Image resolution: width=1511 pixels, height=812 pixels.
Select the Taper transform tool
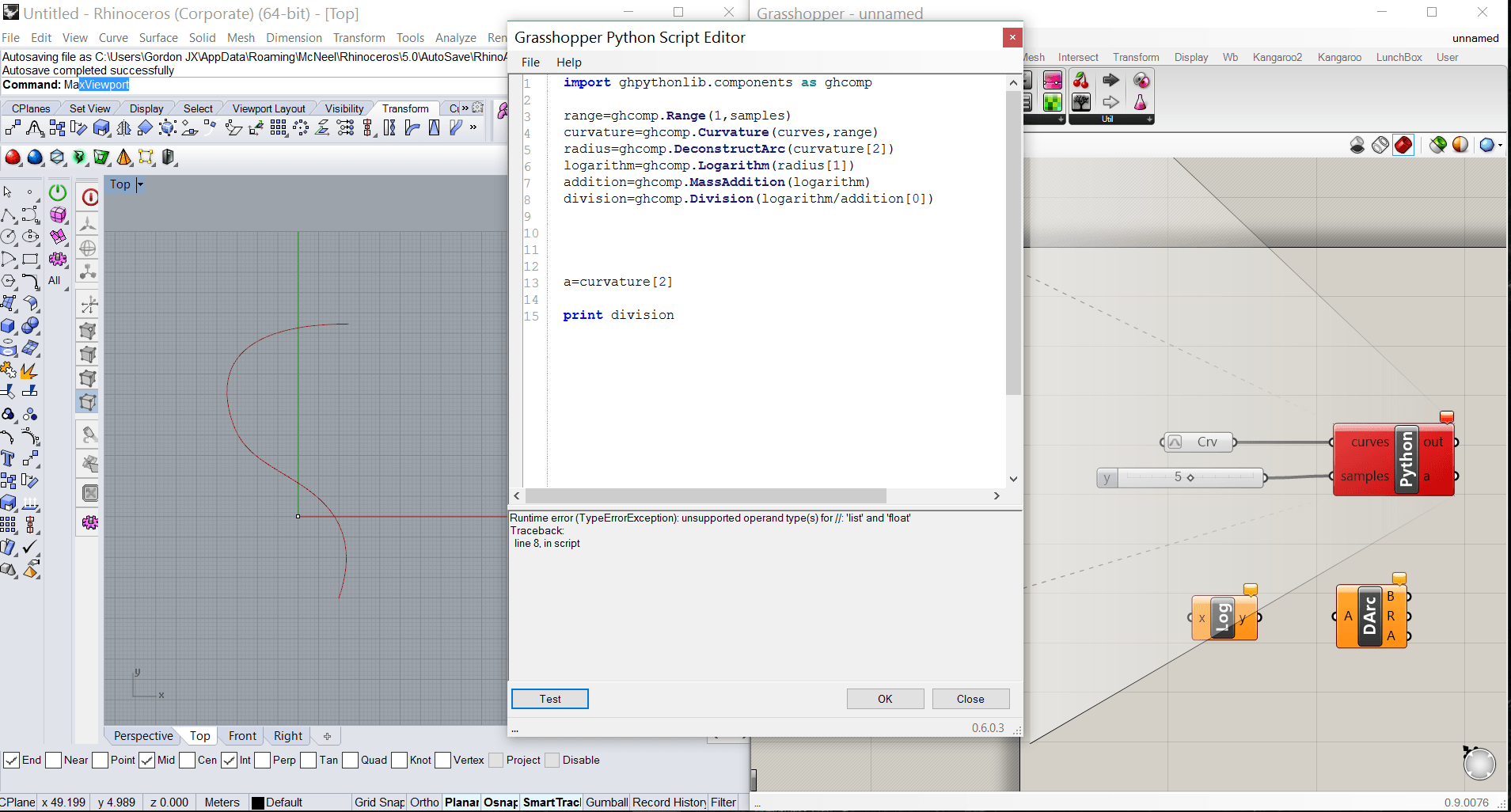point(434,128)
